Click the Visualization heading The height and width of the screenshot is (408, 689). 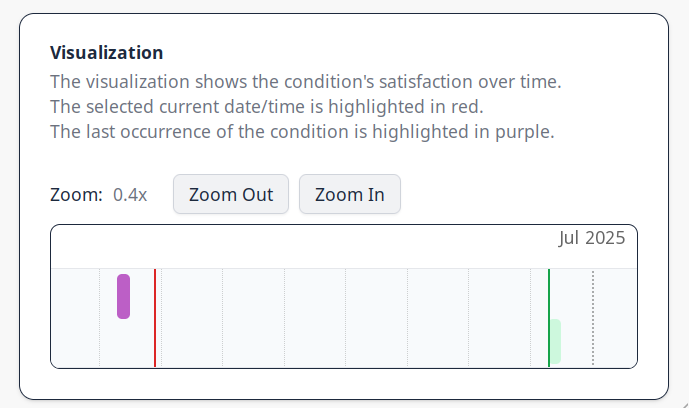pos(107,53)
